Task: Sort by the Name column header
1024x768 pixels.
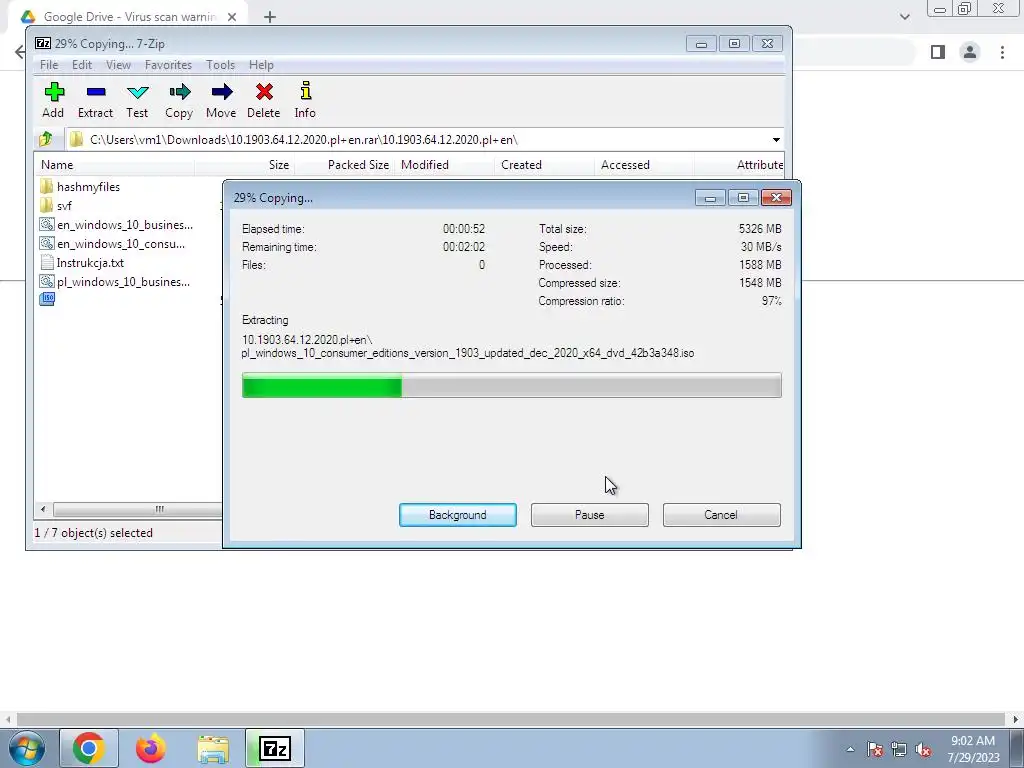Action: [114, 165]
